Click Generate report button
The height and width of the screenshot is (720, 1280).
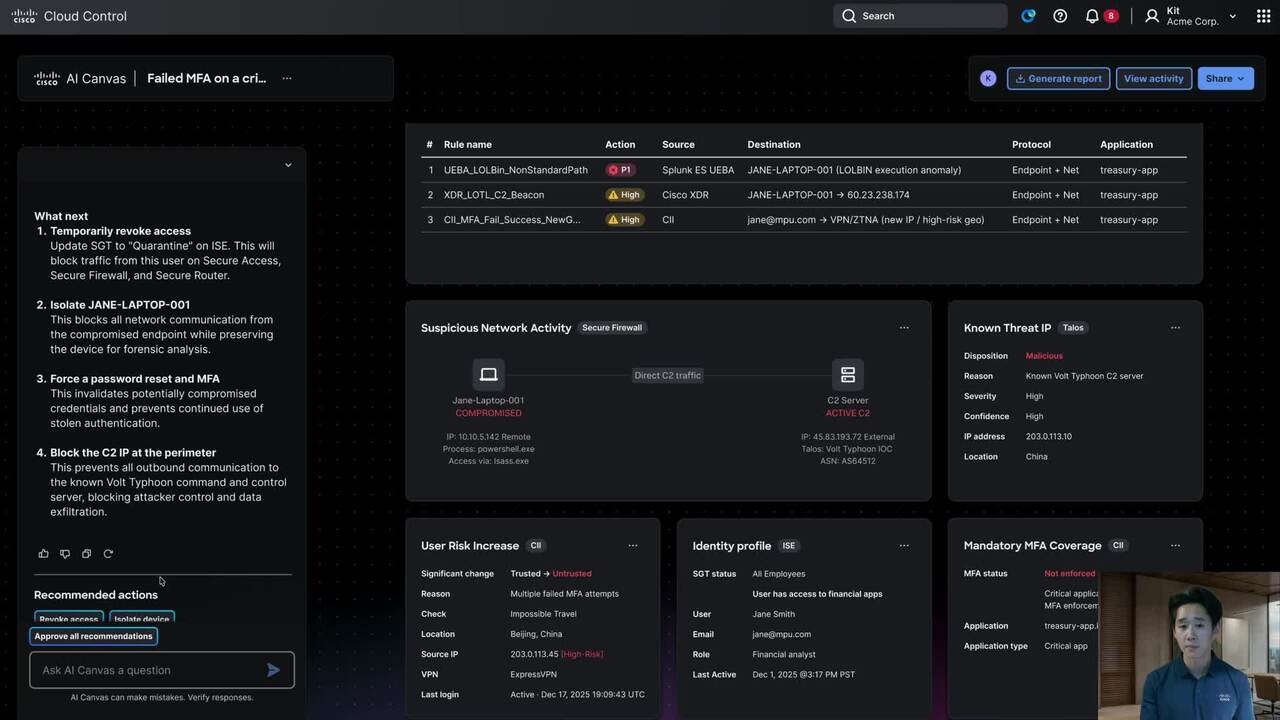[1058, 78]
